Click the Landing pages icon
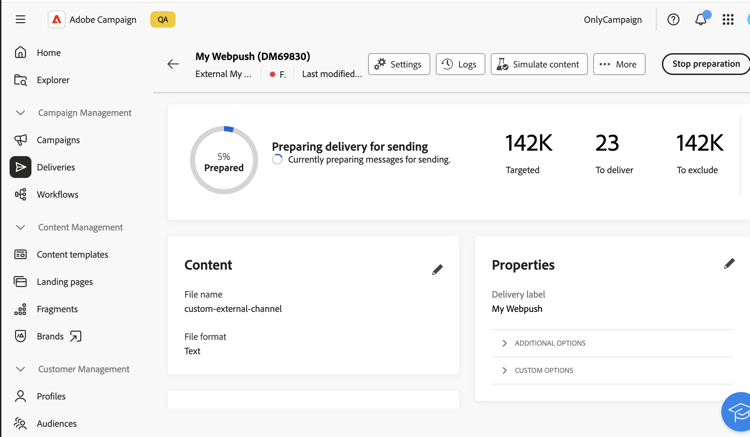 click(x=20, y=282)
